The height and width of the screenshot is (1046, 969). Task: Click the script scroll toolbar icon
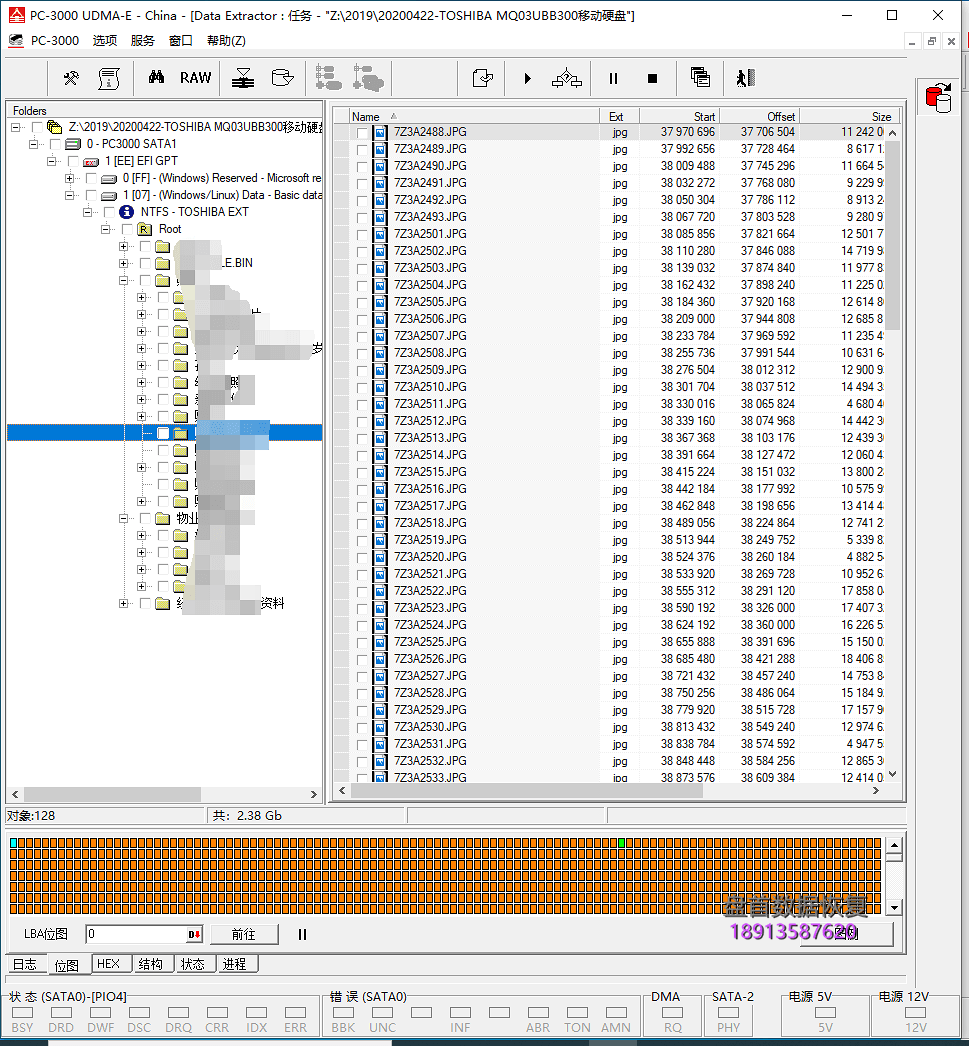click(x=109, y=78)
